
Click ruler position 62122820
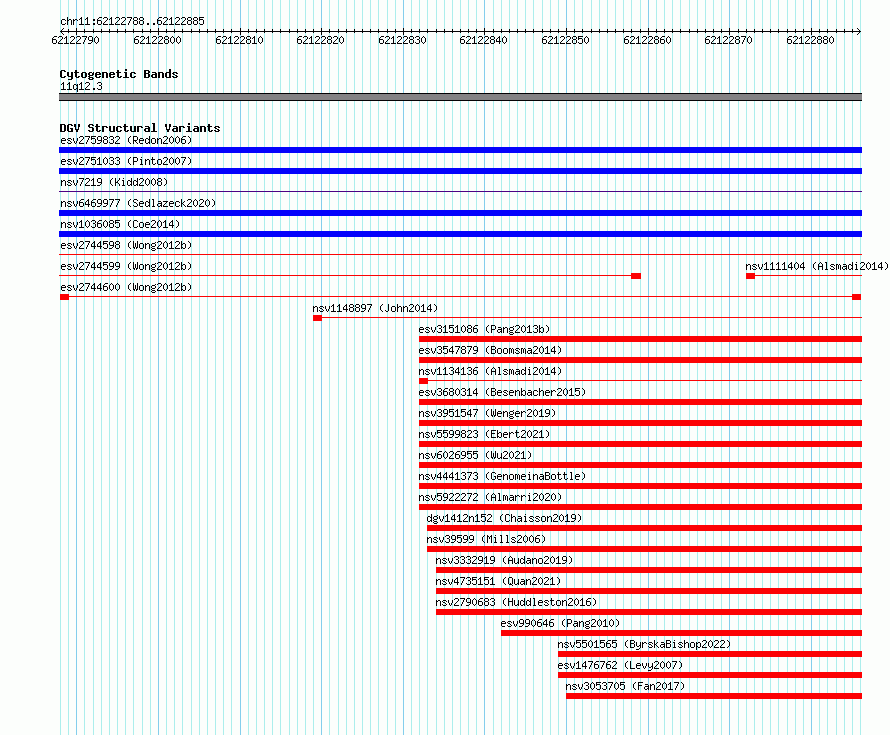click(x=321, y=40)
